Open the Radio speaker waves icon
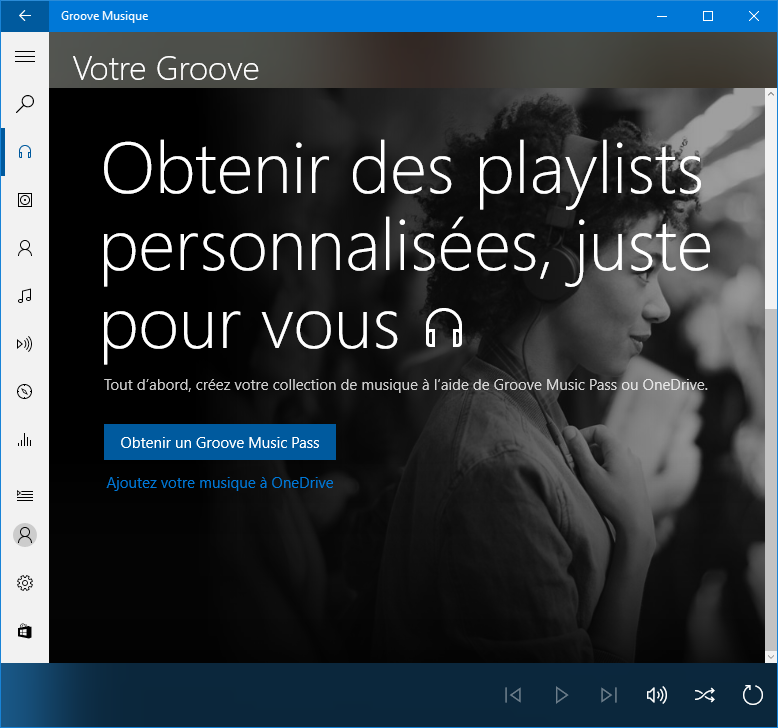The image size is (778, 728). click(25, 343)
